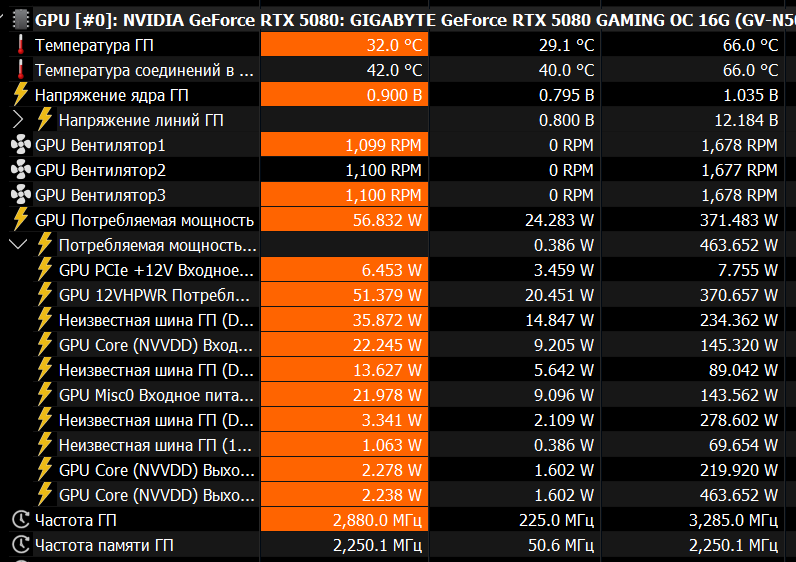
Task: Click lightning icon beside GPU PCIe +12V
Action: click(45, 270)
